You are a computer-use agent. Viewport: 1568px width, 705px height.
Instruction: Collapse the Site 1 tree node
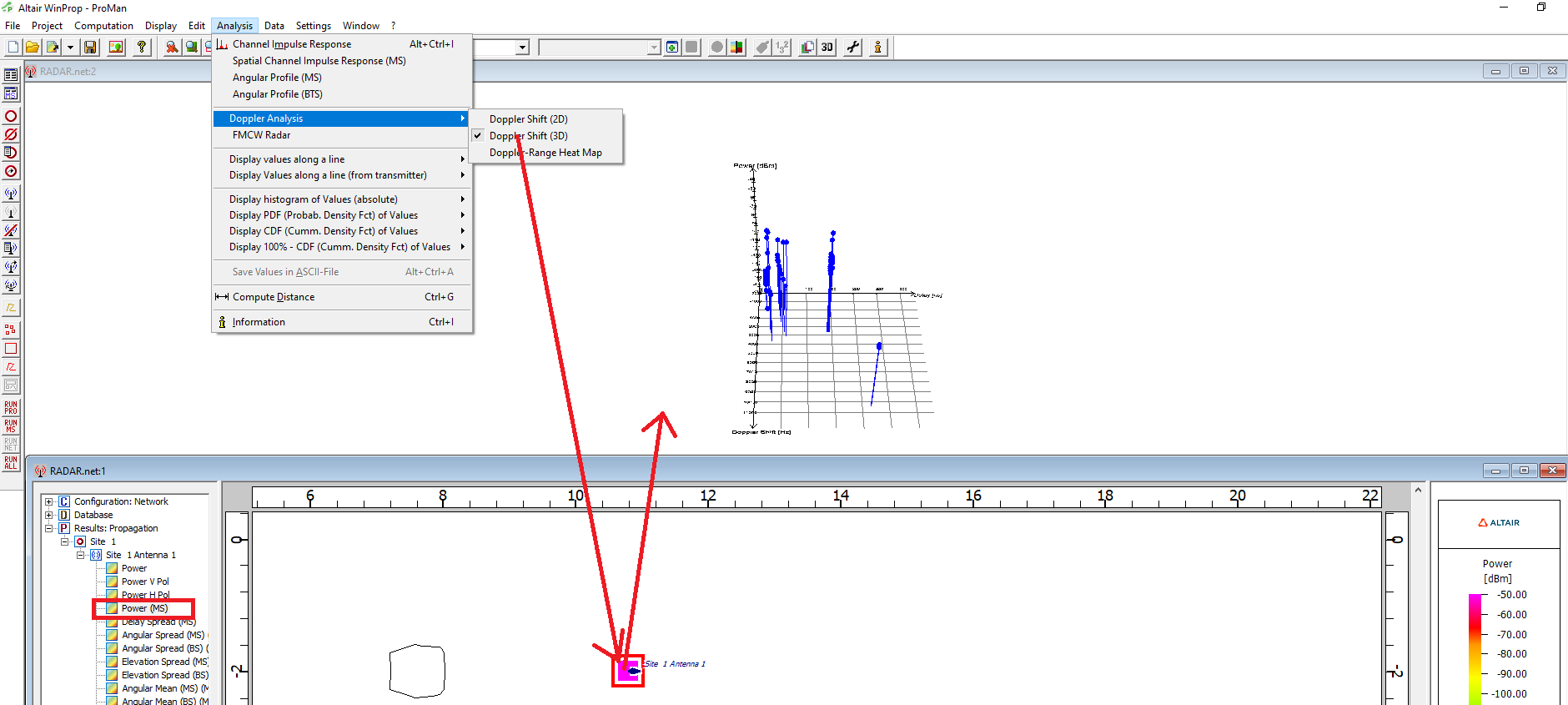click(64, 541)
